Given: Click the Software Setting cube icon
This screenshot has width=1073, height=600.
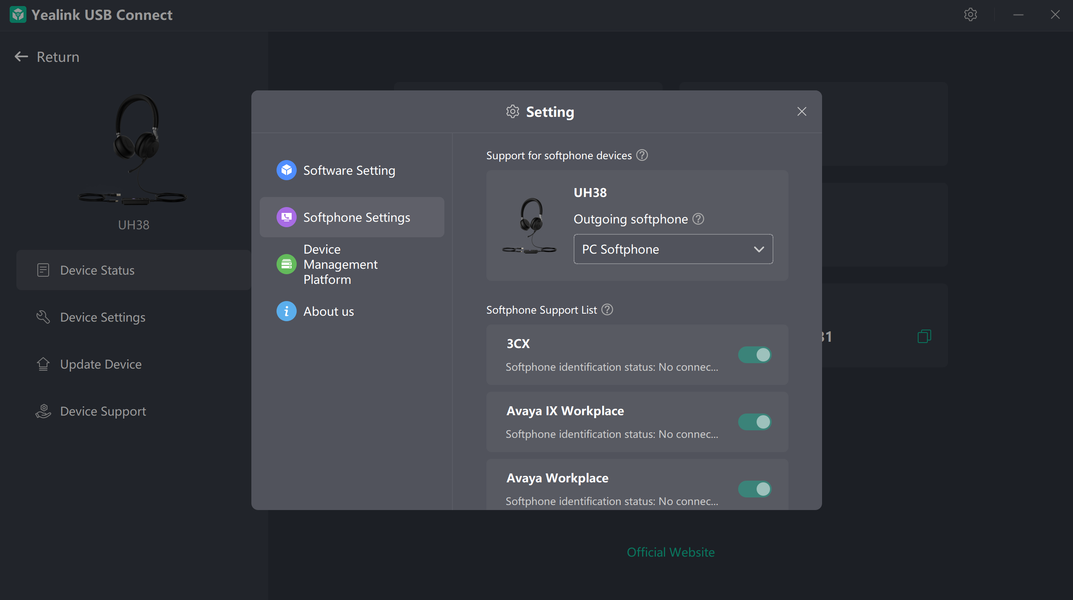Looking at the screenshot, I should (x=286, y=170).
